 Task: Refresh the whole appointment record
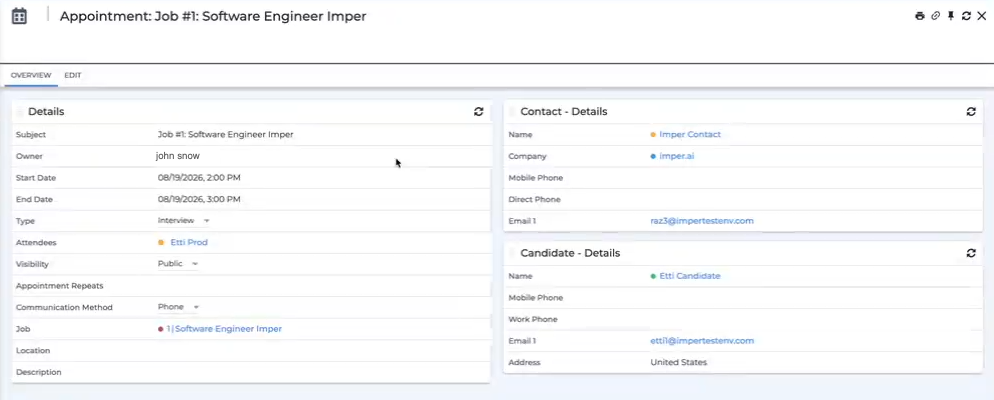(966, 16)
